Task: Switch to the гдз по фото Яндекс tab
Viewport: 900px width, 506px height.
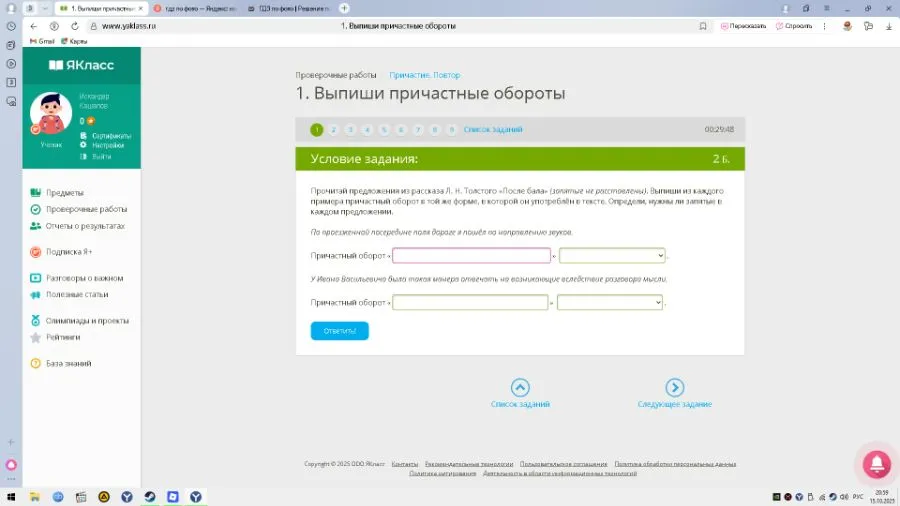Action: (x=195, y=9)
